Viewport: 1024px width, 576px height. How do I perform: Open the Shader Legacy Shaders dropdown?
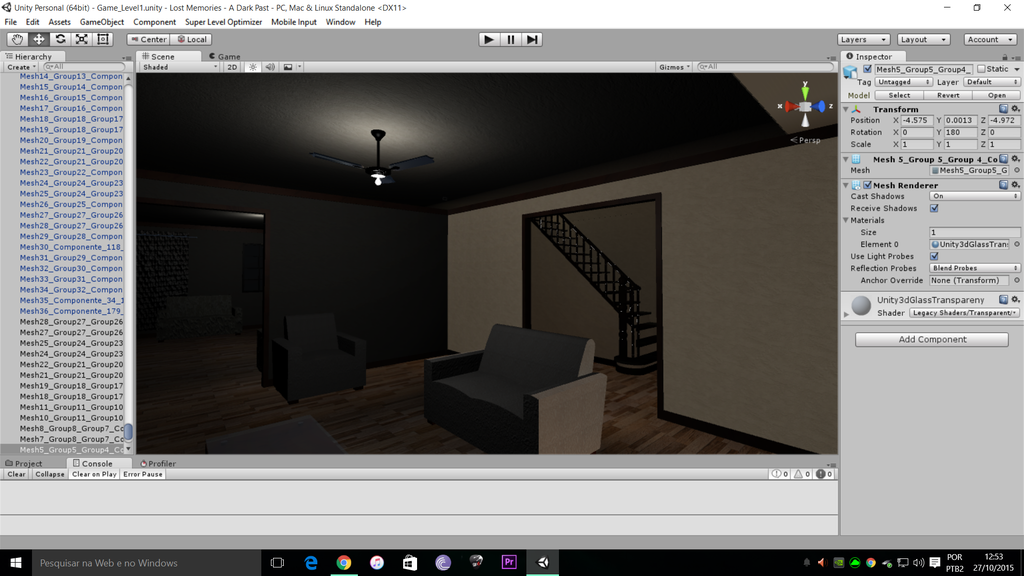click(x=963, y=313)
